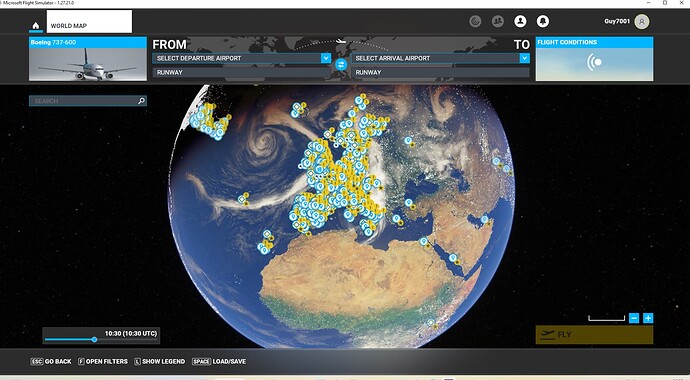This screenshot has height=380, width=690.
Task: Click the Guy7001 avatar picture
Action: pyautogui.click(x=642, y=22)
